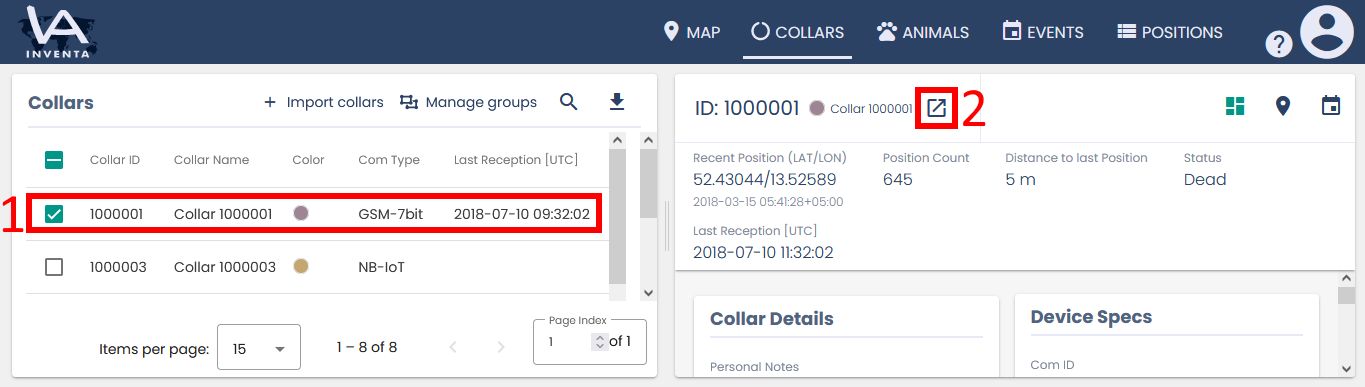Click the 2018-07-10 09:32:02 reception cell

pos(521,214)
